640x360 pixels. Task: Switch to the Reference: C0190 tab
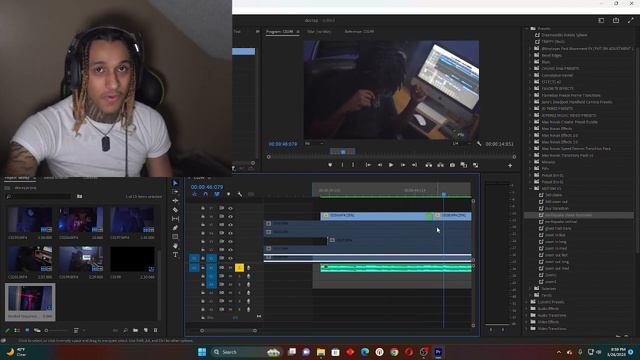[359, 31]
